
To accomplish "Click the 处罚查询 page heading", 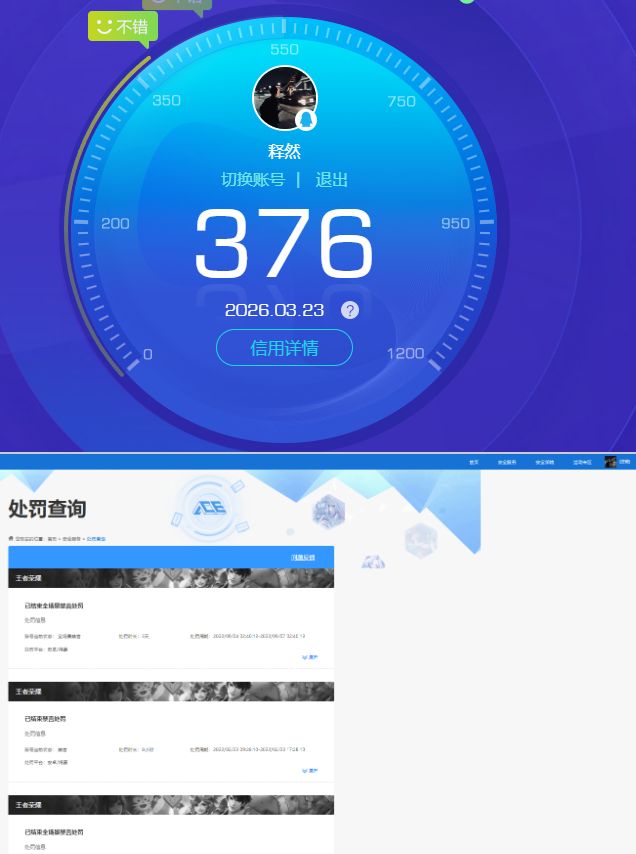I will pyautogui.click(x=47, y=509).
